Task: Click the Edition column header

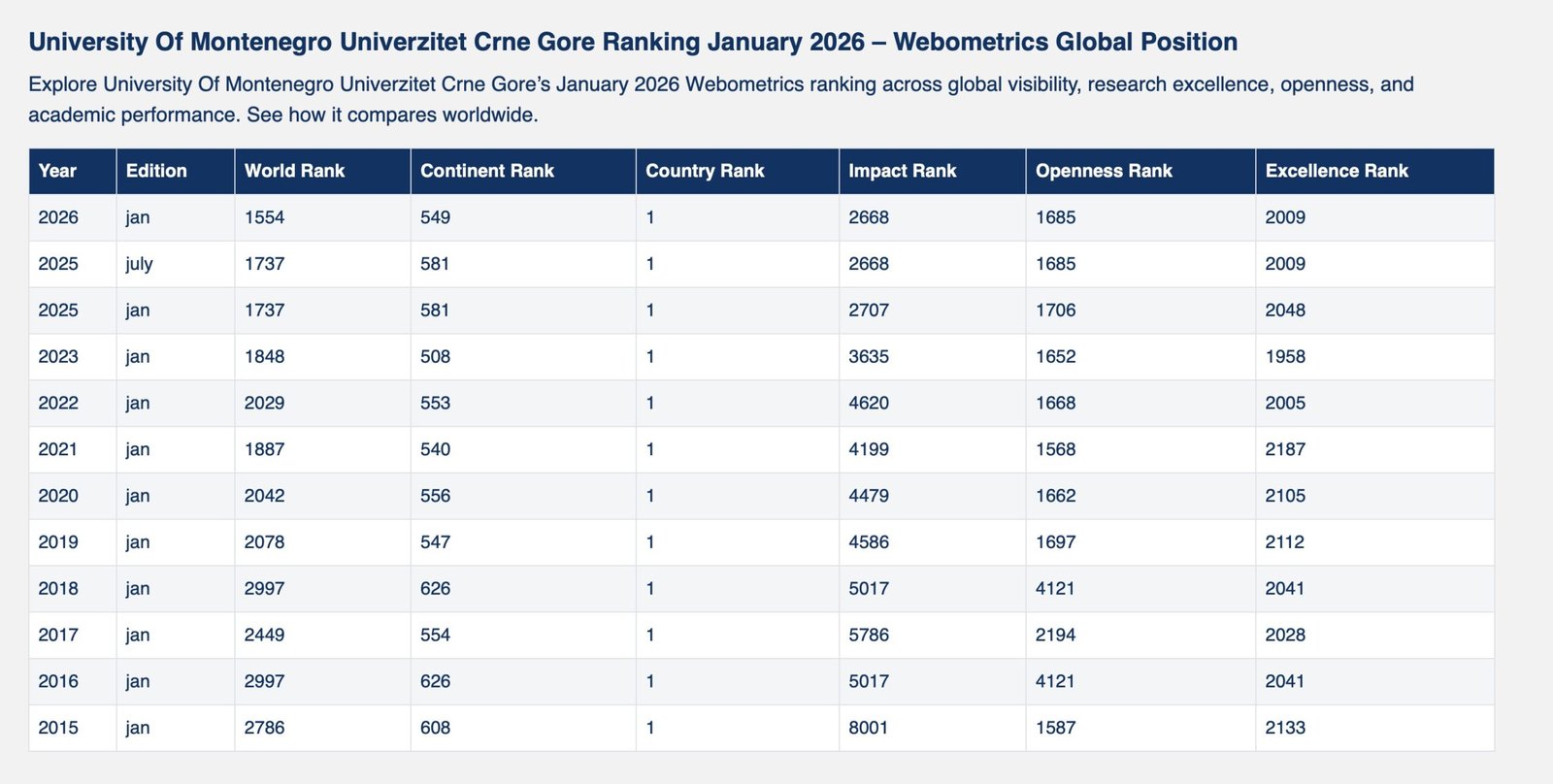Action: (x=156, y=171)
